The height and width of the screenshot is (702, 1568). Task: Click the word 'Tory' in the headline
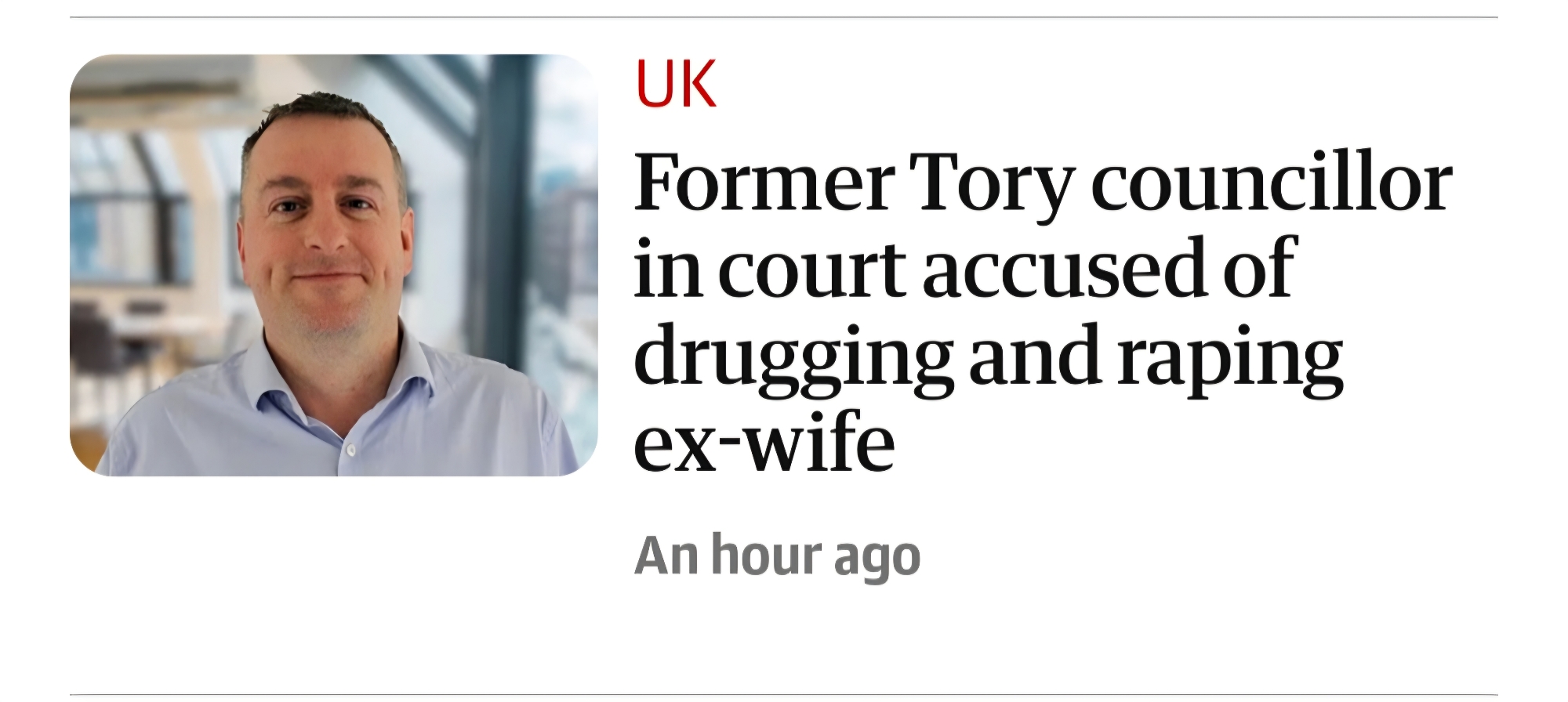point(992,184)
